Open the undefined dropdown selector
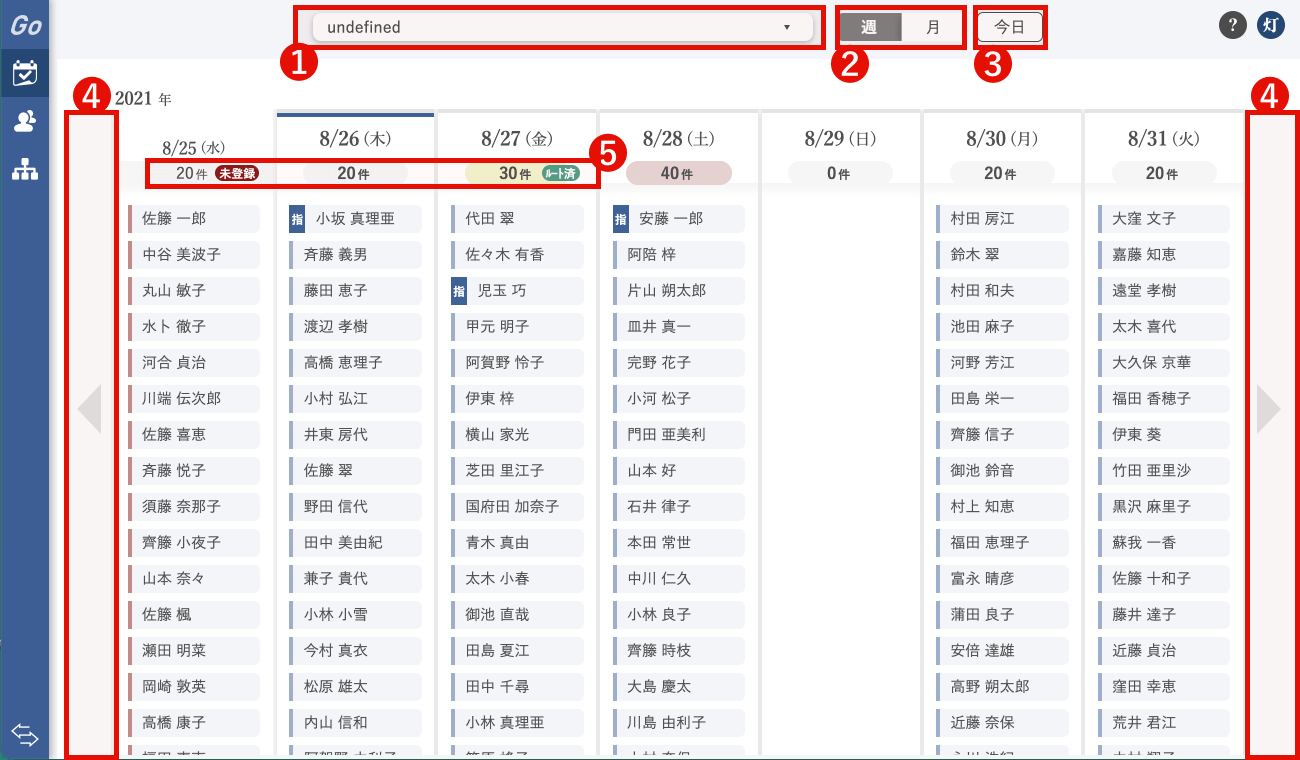The width and height of the screenshot is (1300, 760). pyautogui.click(x=563, y=27)
